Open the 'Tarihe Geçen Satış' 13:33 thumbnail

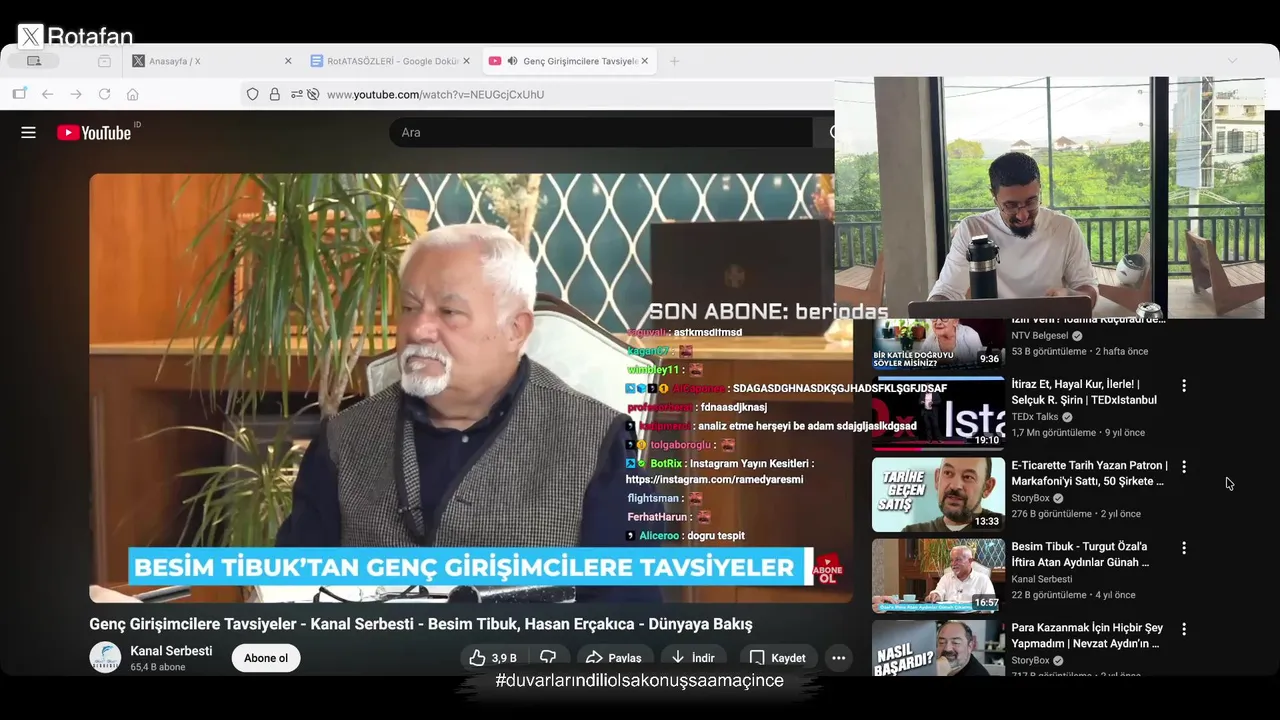pos(938,494)
